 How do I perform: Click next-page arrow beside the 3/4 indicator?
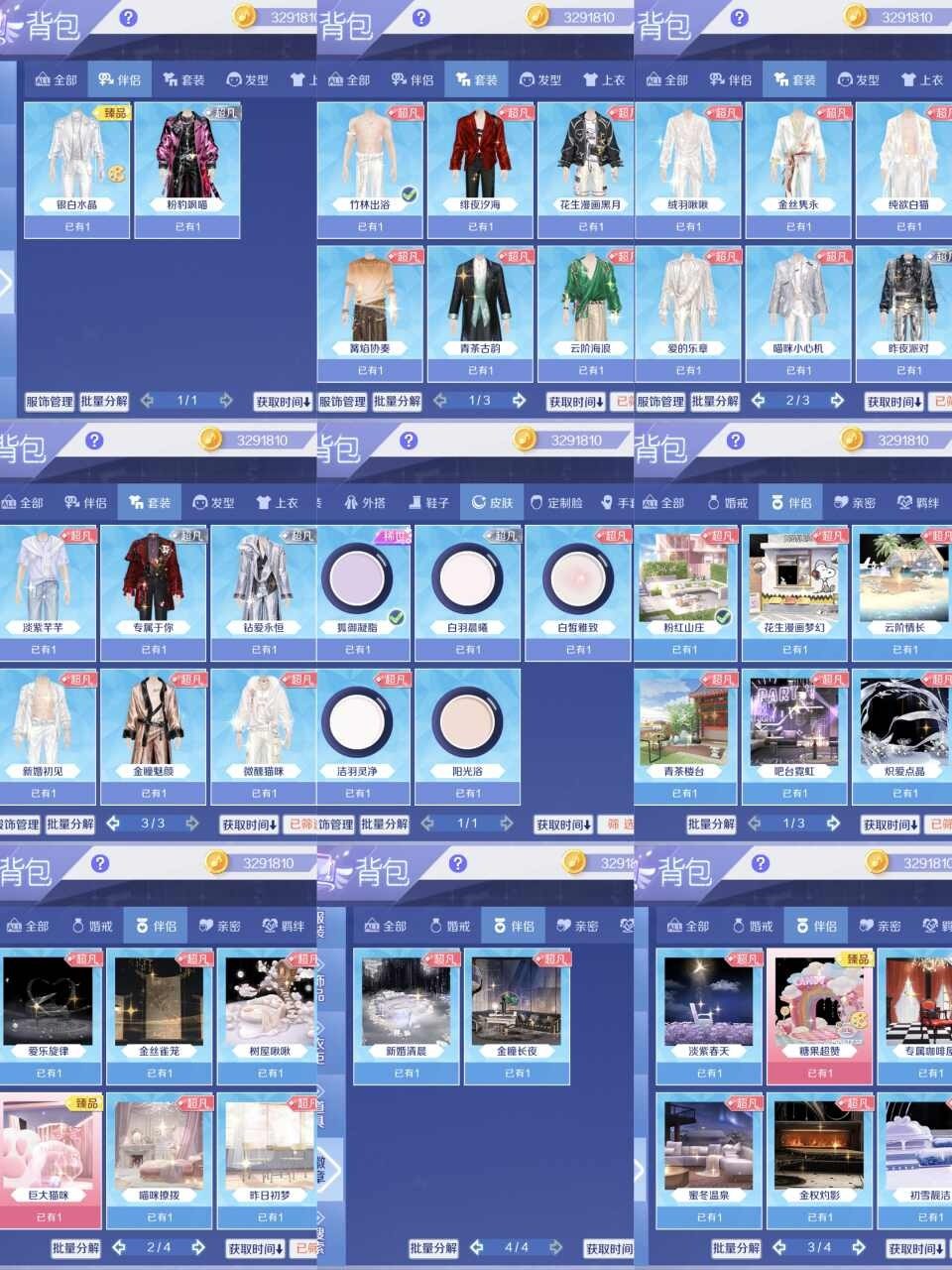click(x=859, y=1247)
